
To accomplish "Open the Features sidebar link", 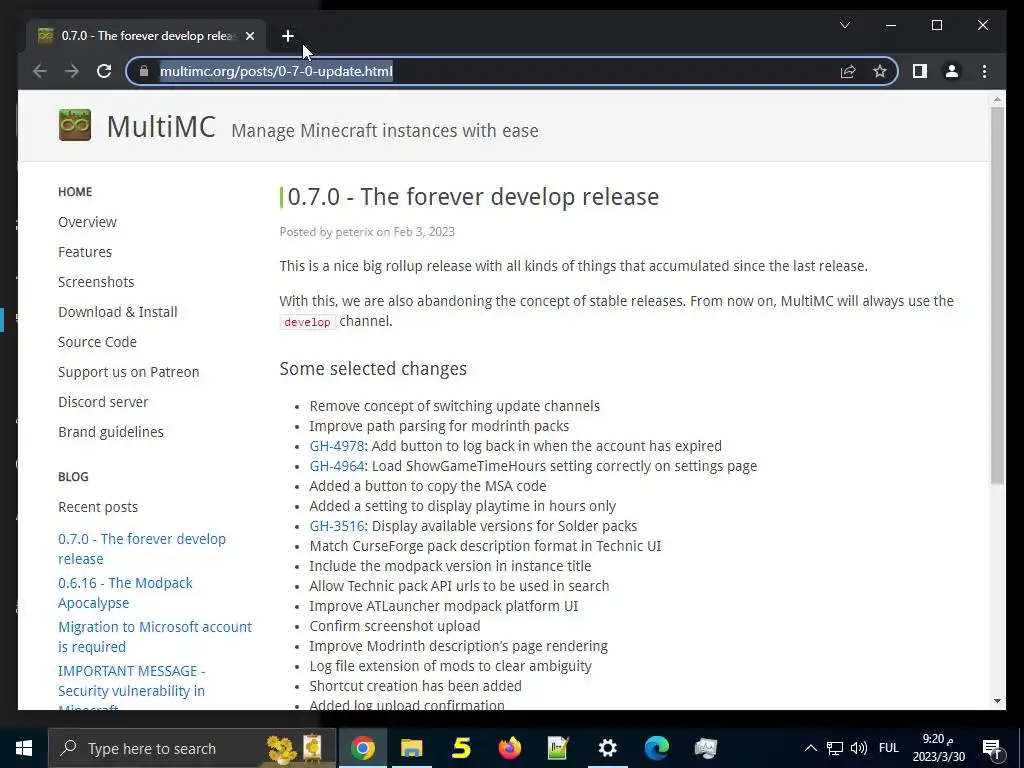I will (85, 252).
